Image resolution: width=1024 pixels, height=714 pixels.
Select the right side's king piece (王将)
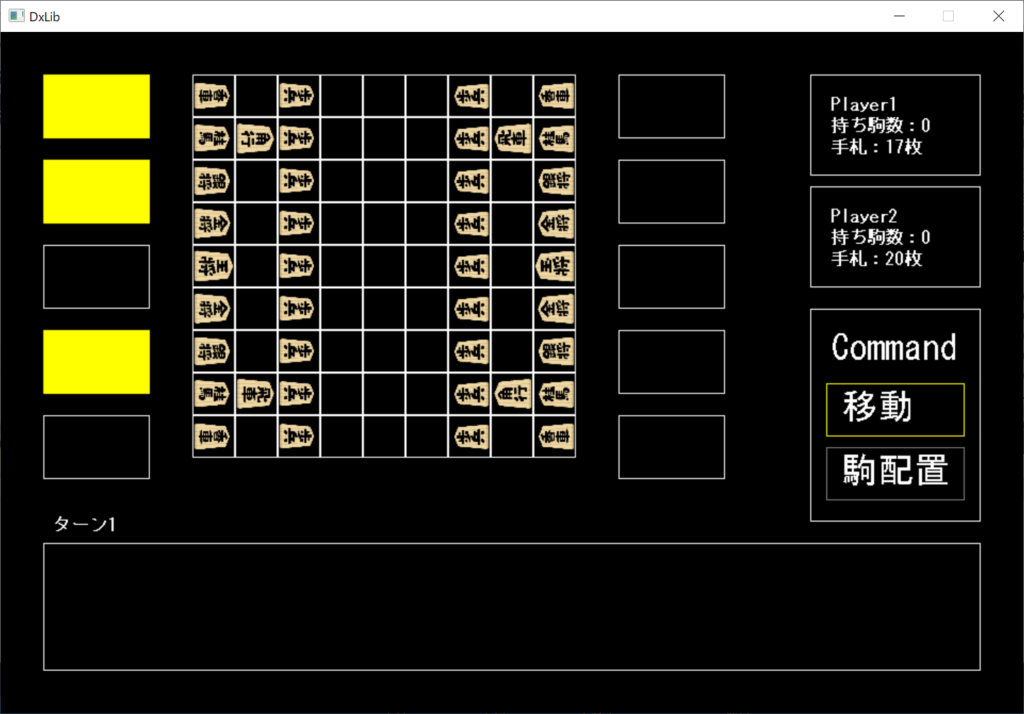click(554, 266)
